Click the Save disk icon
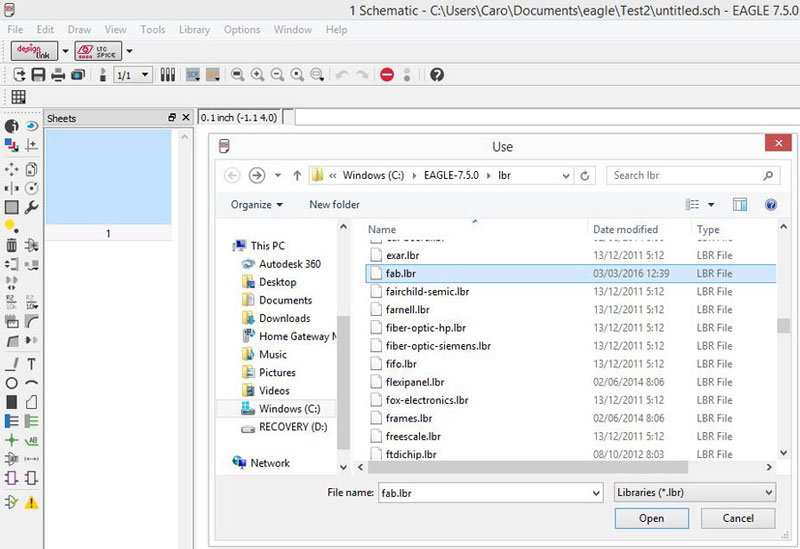This screenshot has height=549, width=800. (38, 75)
